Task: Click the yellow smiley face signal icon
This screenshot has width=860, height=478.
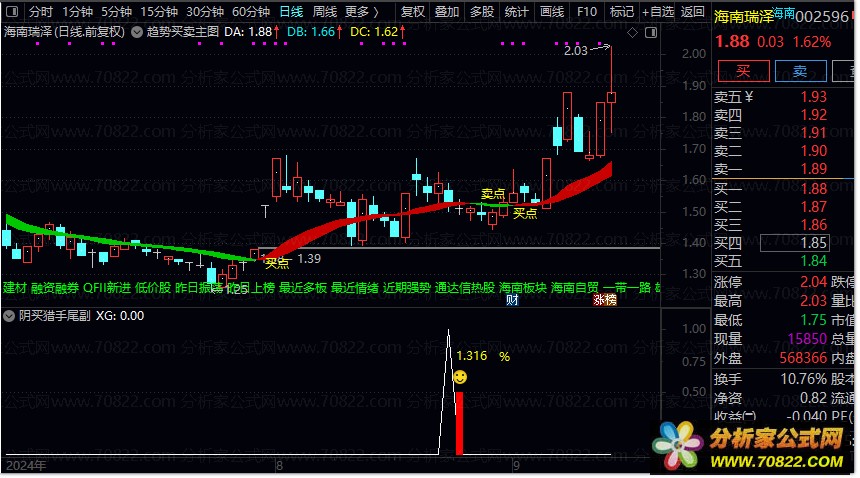Action: point(460,377)
